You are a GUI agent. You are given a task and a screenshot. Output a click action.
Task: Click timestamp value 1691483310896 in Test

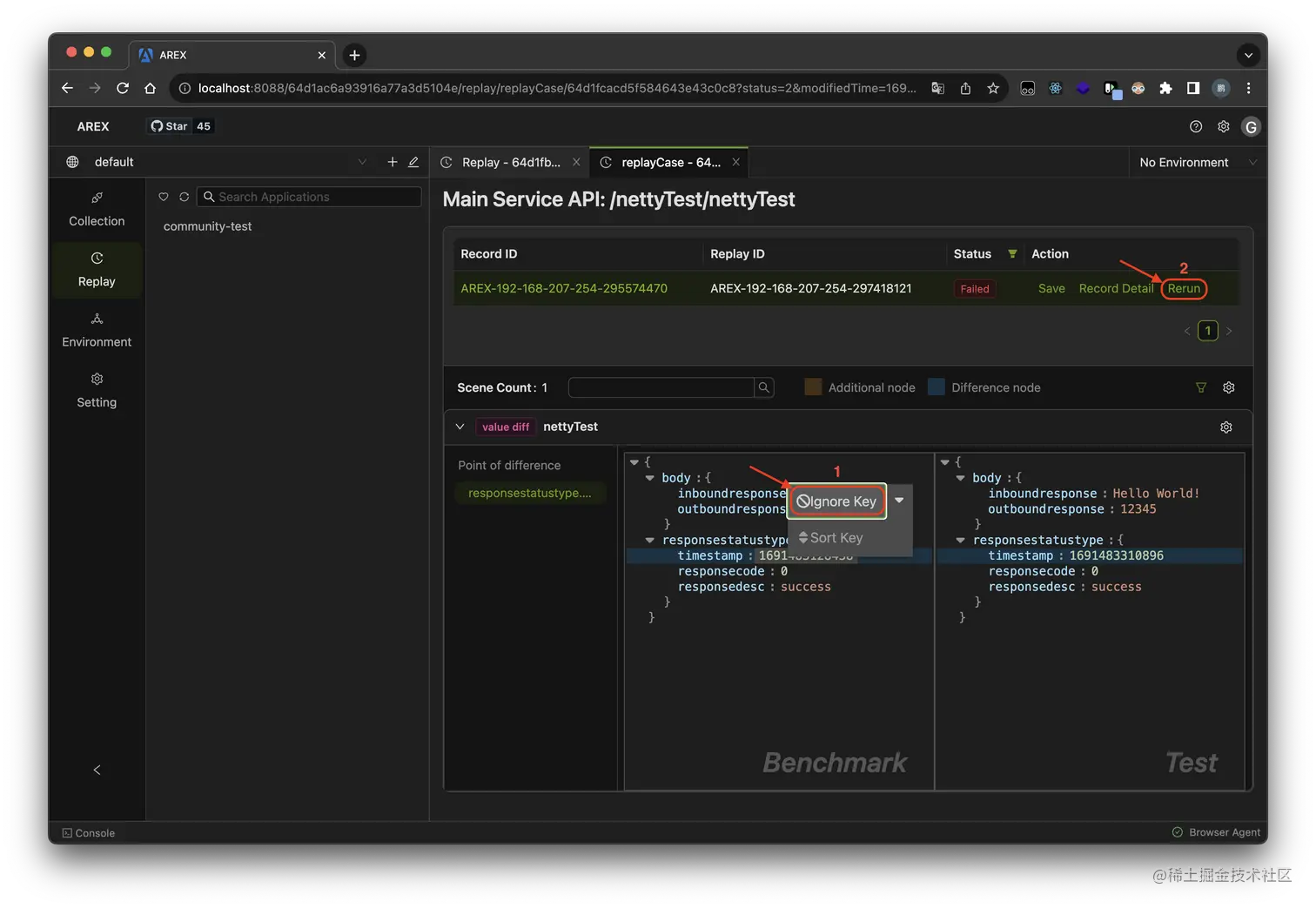pos(1116,555)
